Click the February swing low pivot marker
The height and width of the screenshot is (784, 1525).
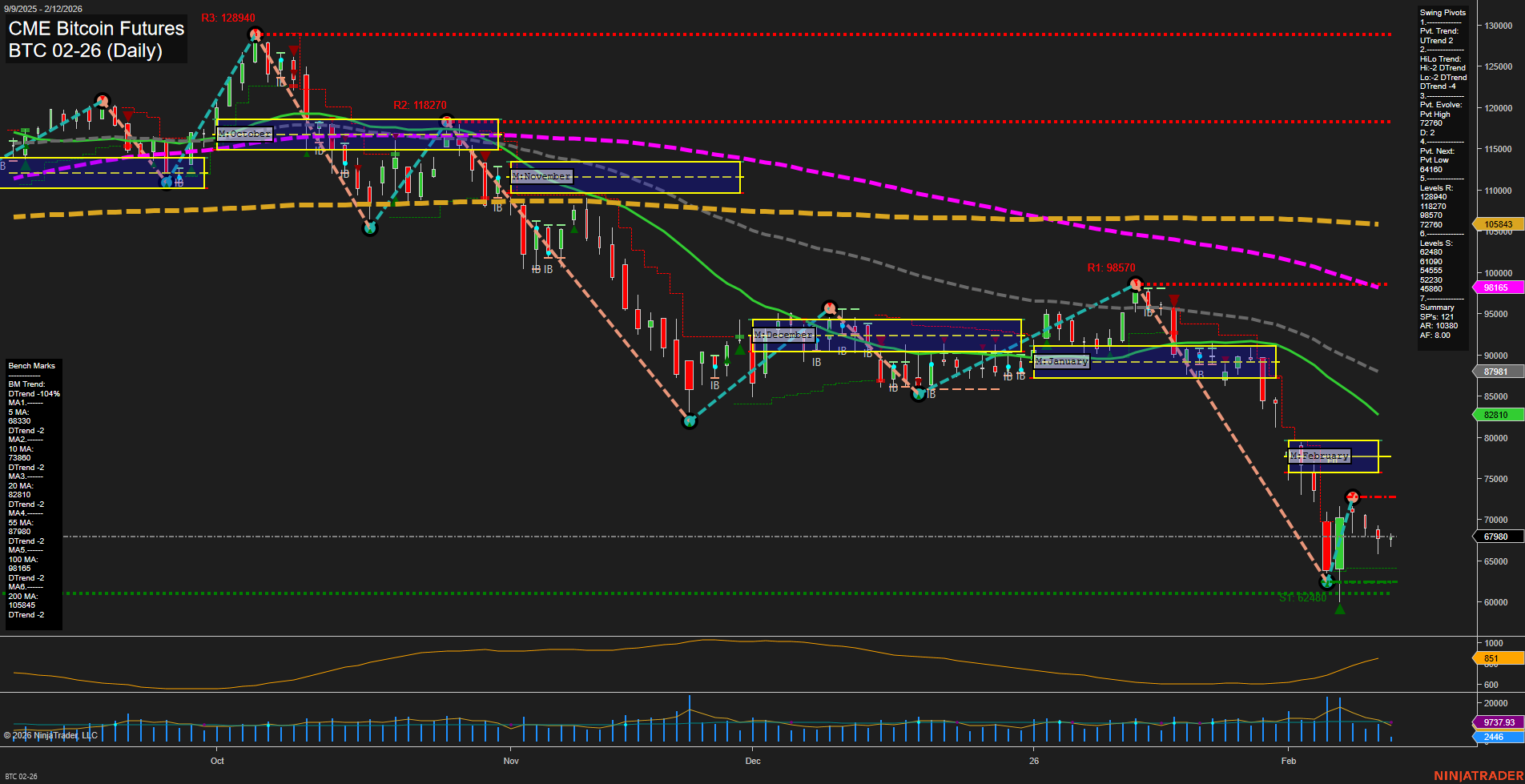(x=1326, y=581)
